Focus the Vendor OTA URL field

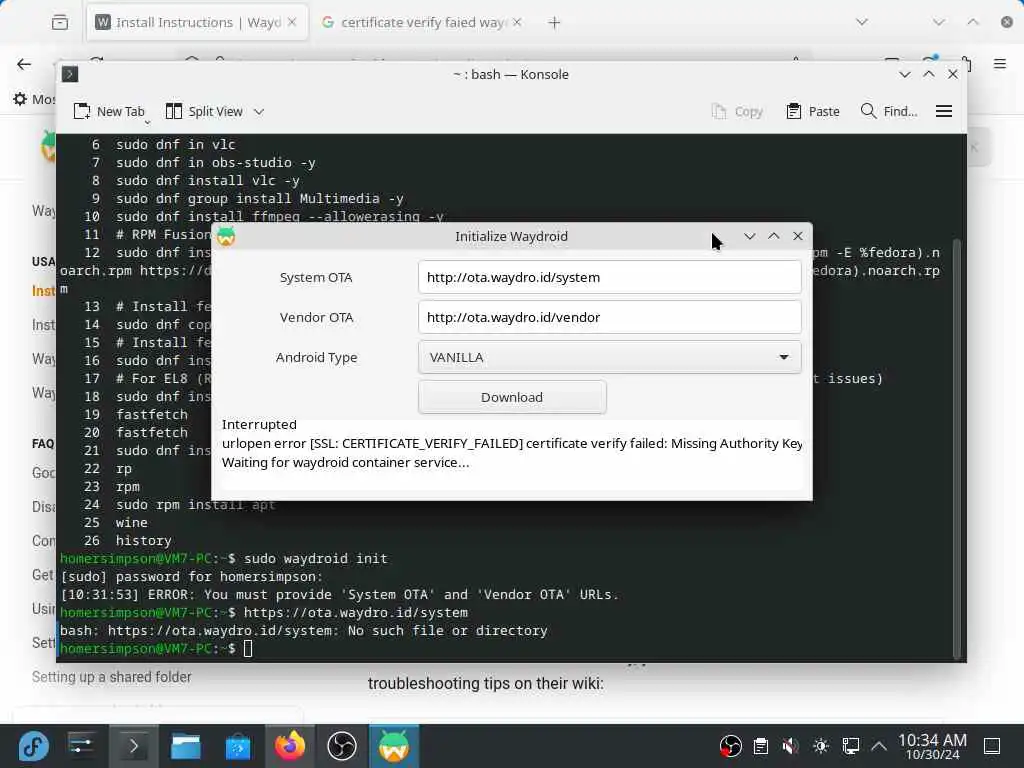coord(609,317)
